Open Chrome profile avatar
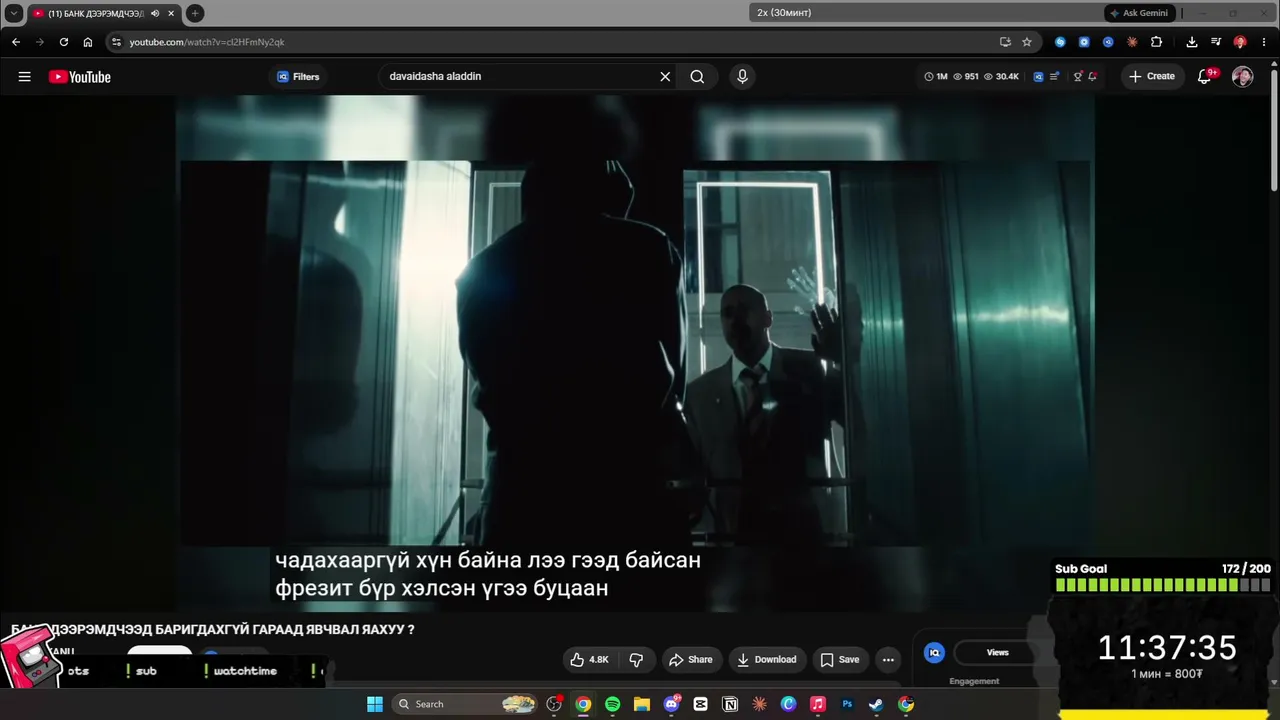 click(x=1240, y=42)
